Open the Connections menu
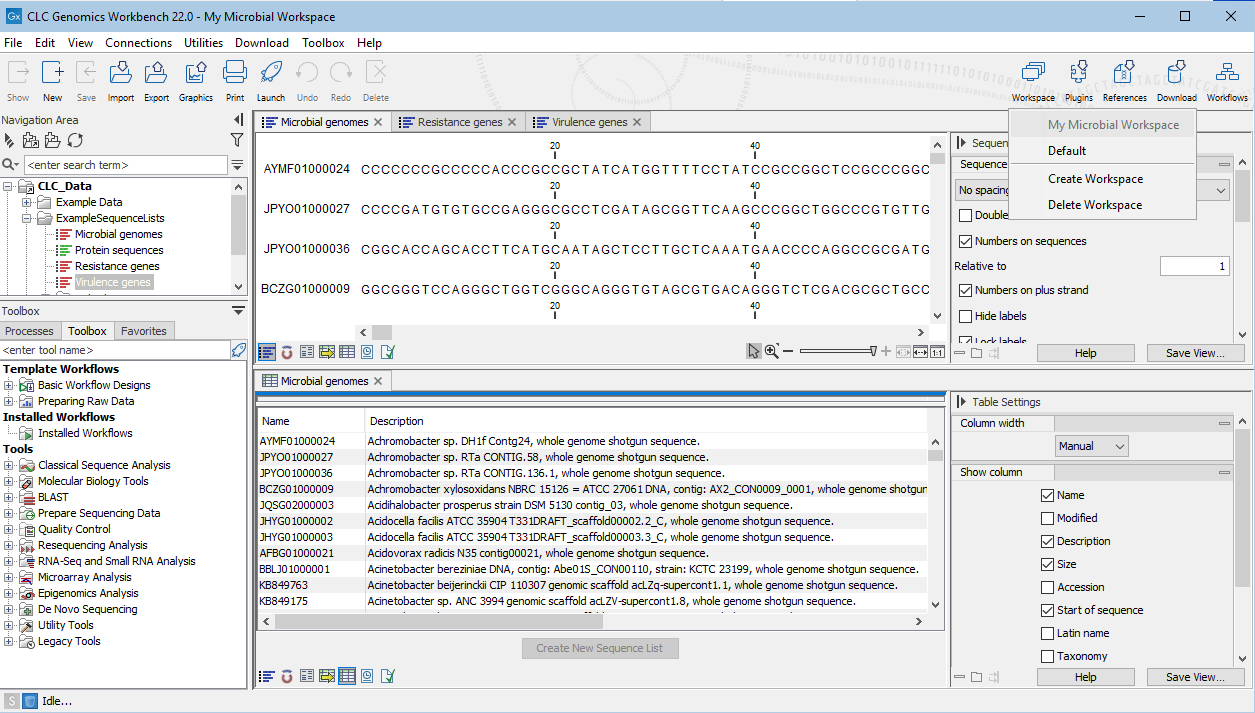1255x713 pixels. click(138, 42)
